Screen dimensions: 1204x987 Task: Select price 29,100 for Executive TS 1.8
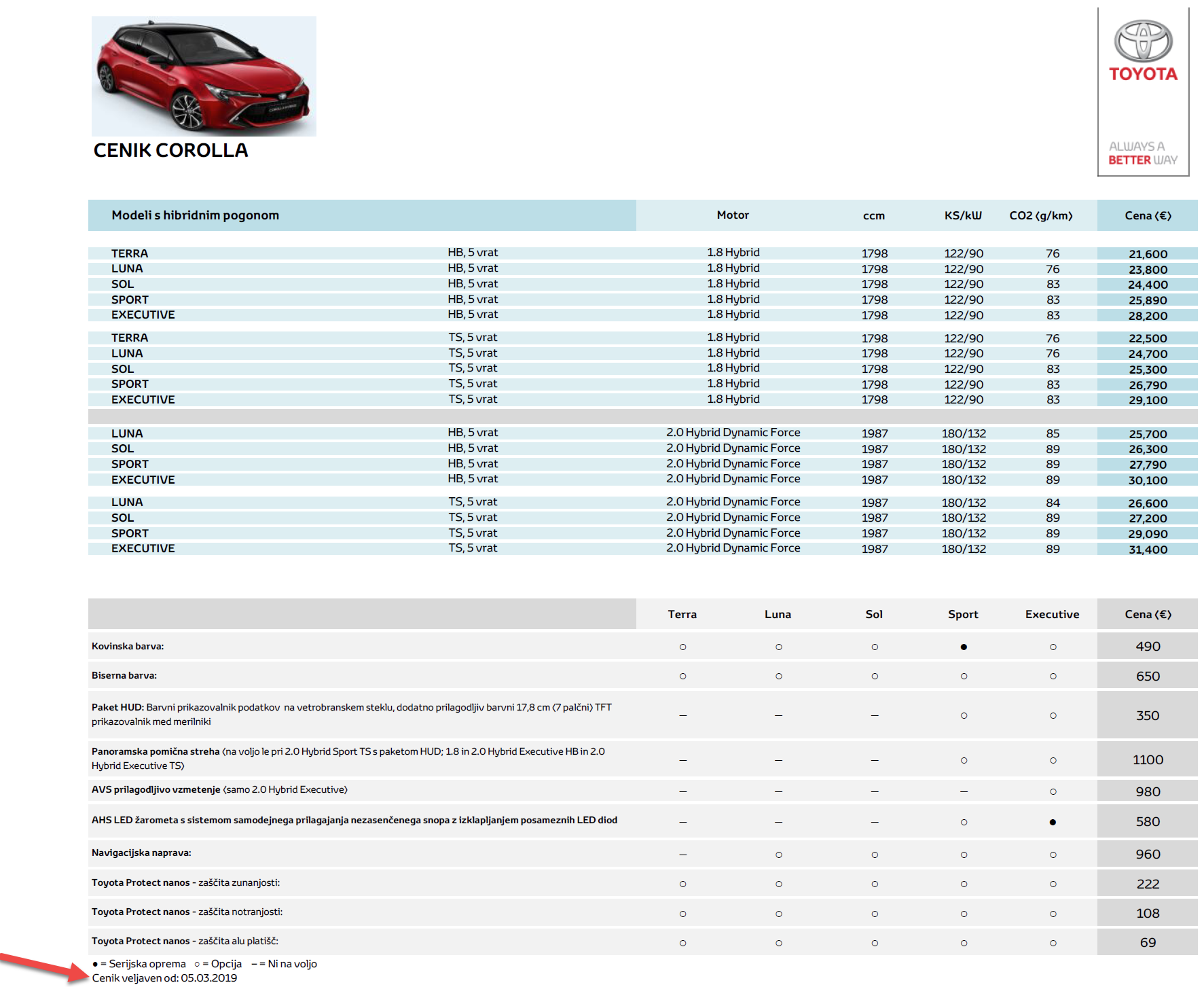click(x=1148, y=400)
